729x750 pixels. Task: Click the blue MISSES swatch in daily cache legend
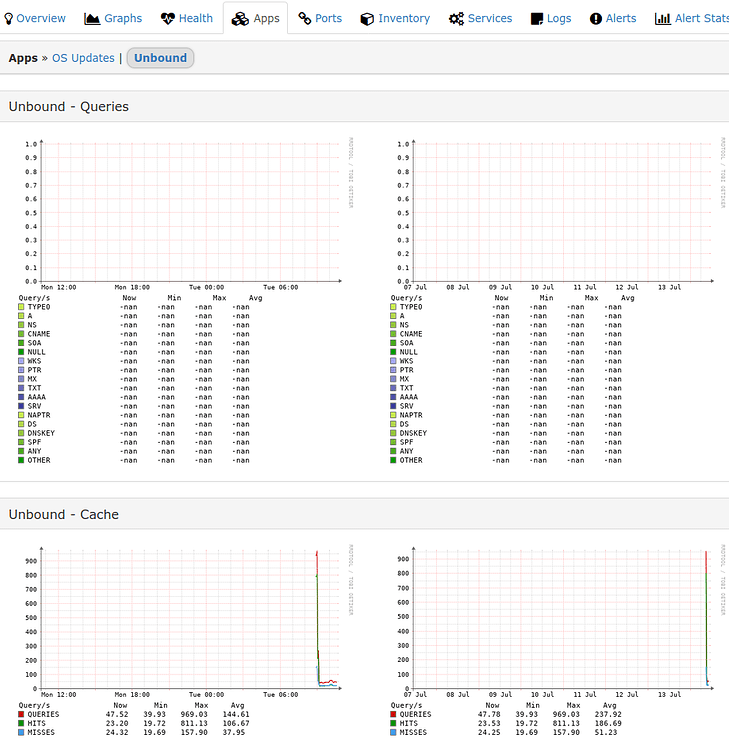pyautogui.click(x=21, y=732)
